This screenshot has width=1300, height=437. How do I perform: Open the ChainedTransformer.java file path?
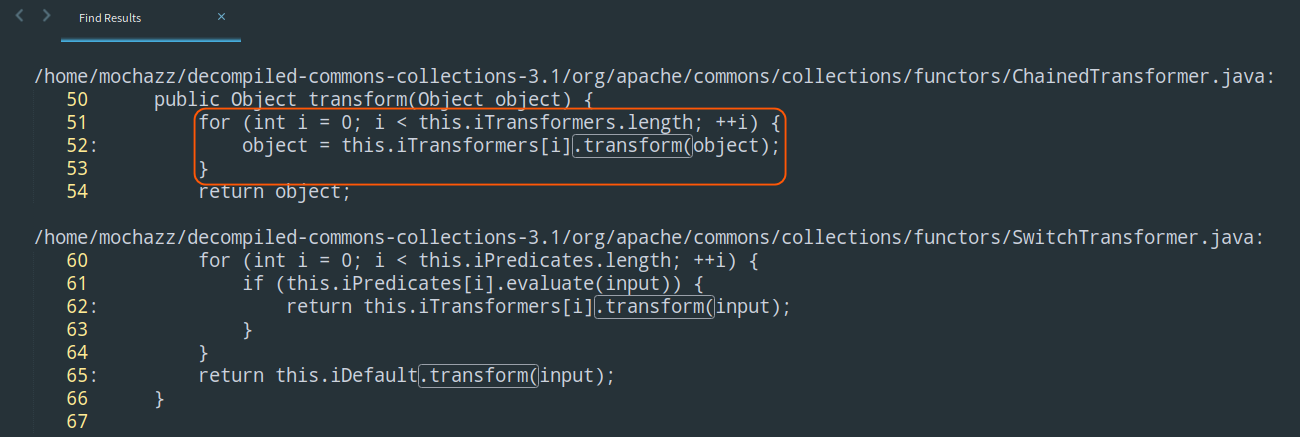pyautogui.click(x=654, y=77)
